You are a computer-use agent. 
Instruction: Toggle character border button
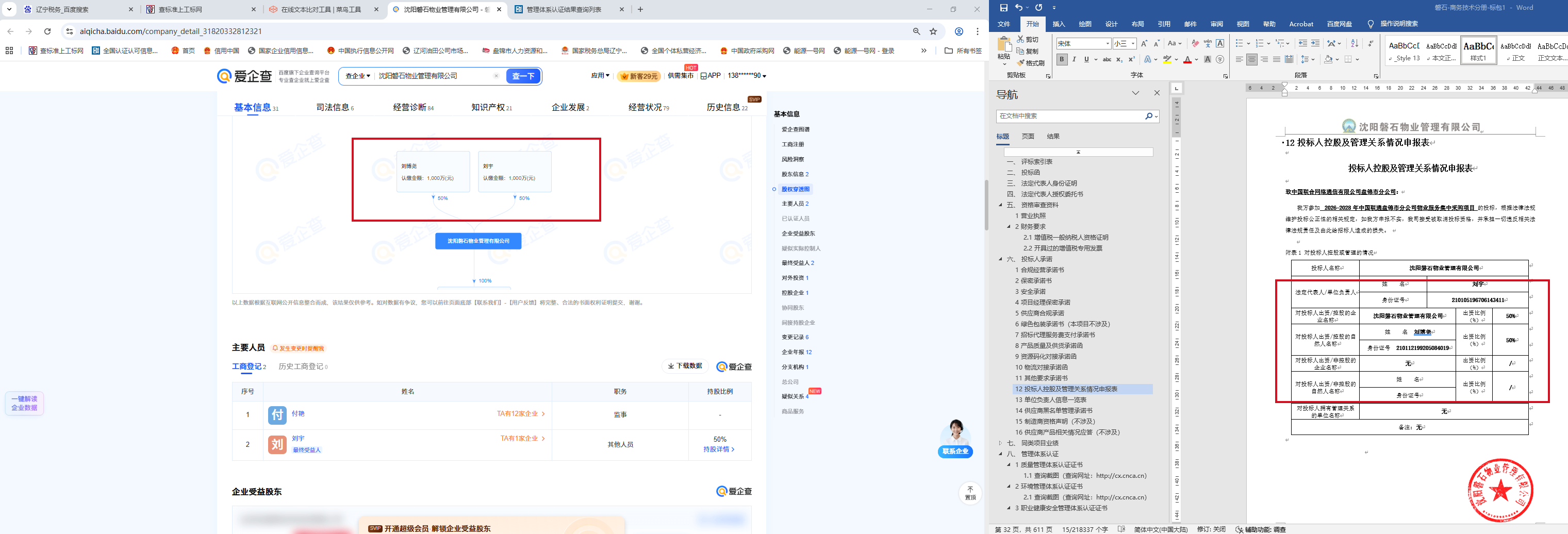pos(1220,43)
